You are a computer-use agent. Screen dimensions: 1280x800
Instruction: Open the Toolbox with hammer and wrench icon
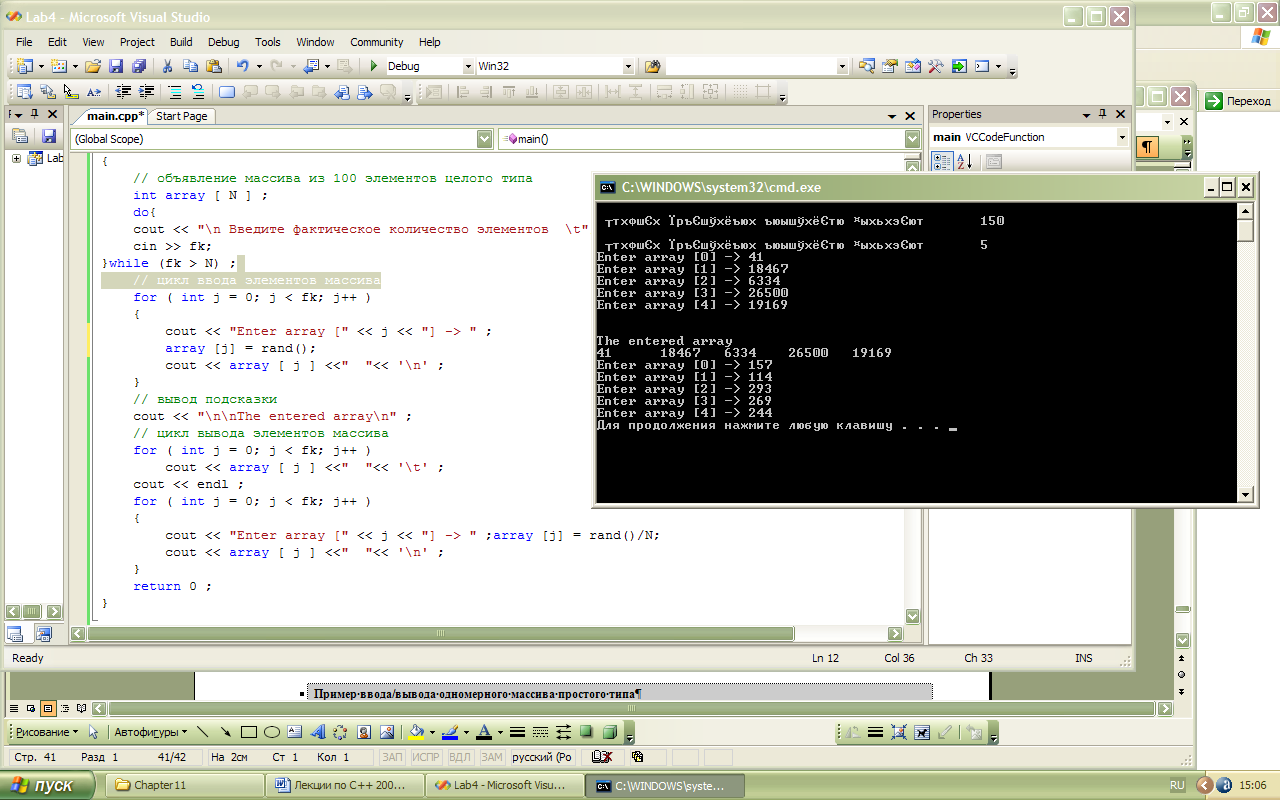pyautogui.click(x=936, y=66)
